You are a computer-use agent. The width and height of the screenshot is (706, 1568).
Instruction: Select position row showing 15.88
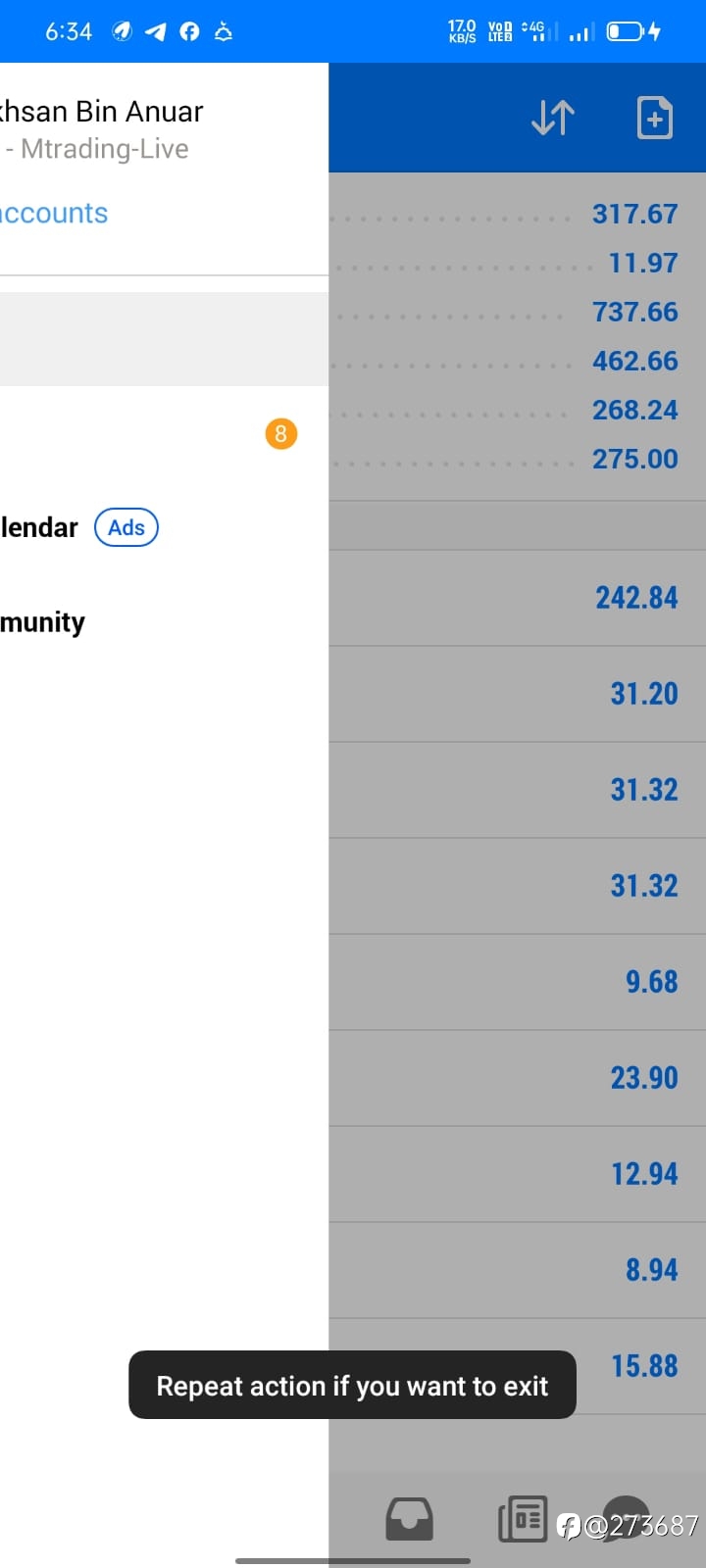click(517, 1366)
